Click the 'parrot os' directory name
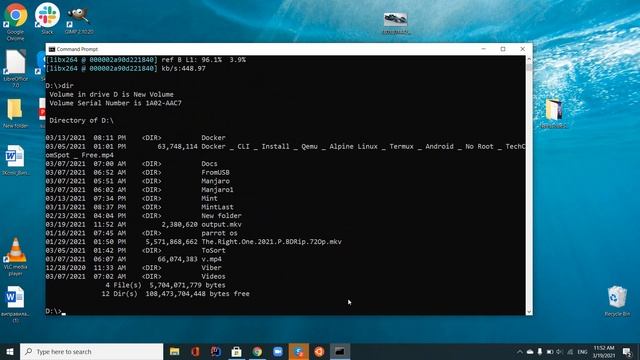Viewport: 640px width, 360px height. click(219, 233)
